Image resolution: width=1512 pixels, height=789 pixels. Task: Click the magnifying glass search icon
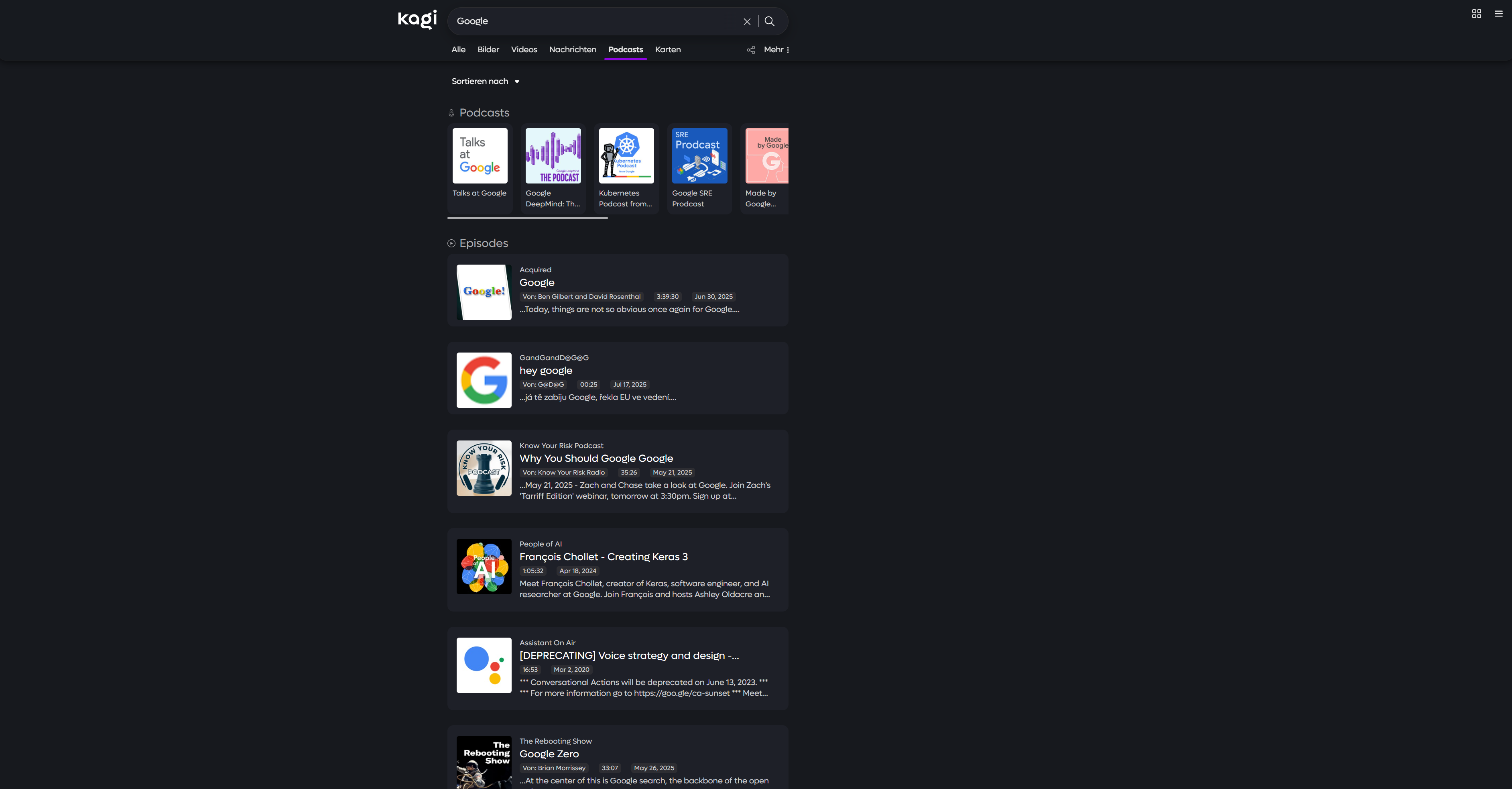tap(770, 22)
